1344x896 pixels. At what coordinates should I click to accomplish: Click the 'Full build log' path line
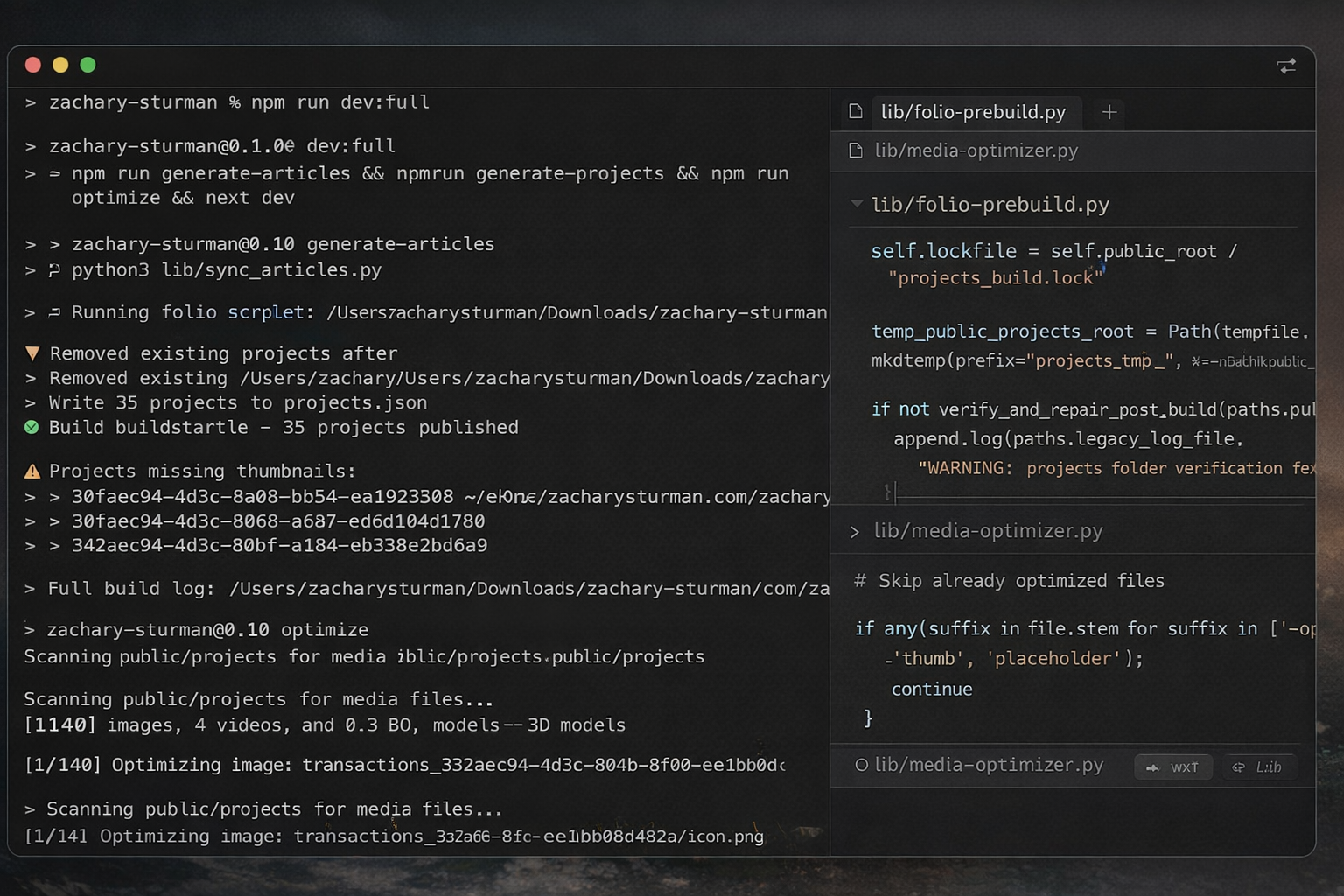coord(437,589)
